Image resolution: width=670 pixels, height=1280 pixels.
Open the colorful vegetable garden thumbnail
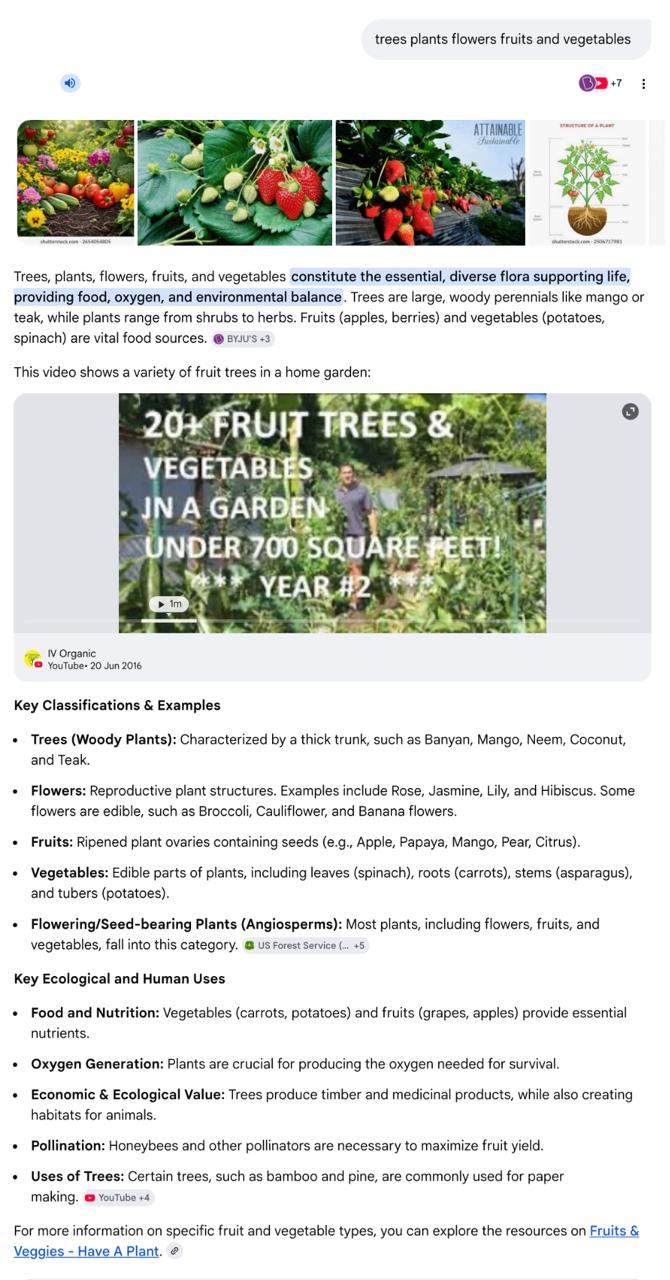click(75, 182)
